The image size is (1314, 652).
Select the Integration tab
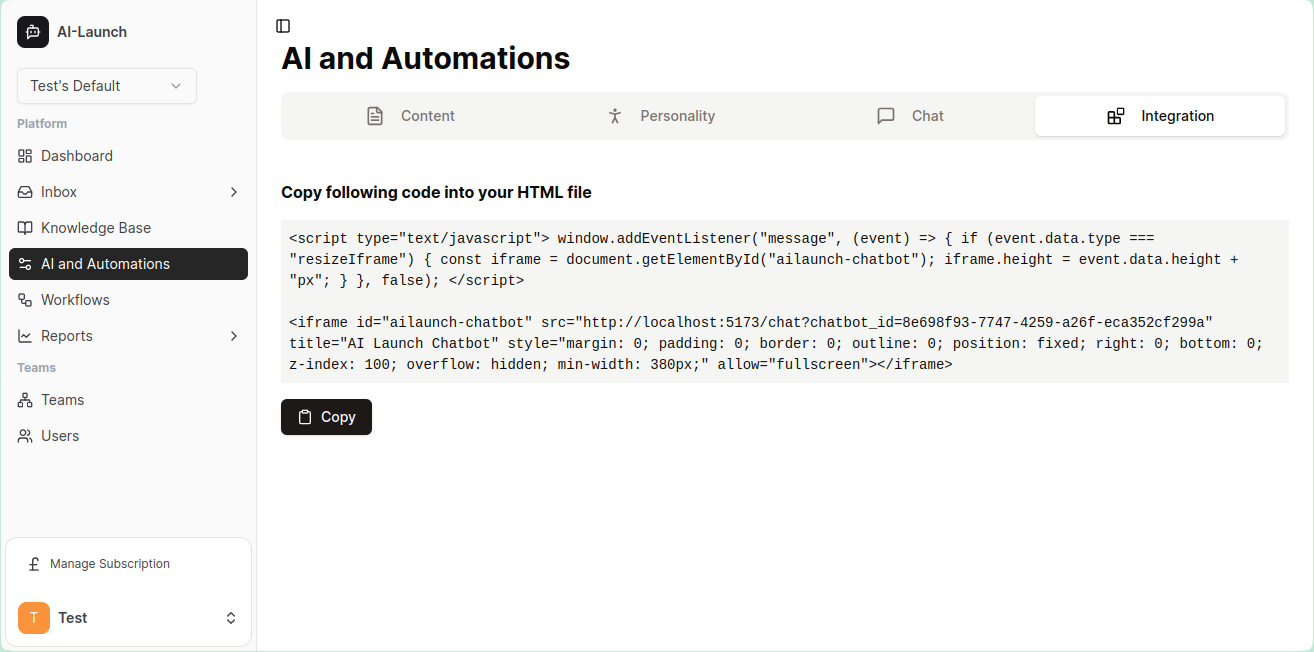point(1160,116)
